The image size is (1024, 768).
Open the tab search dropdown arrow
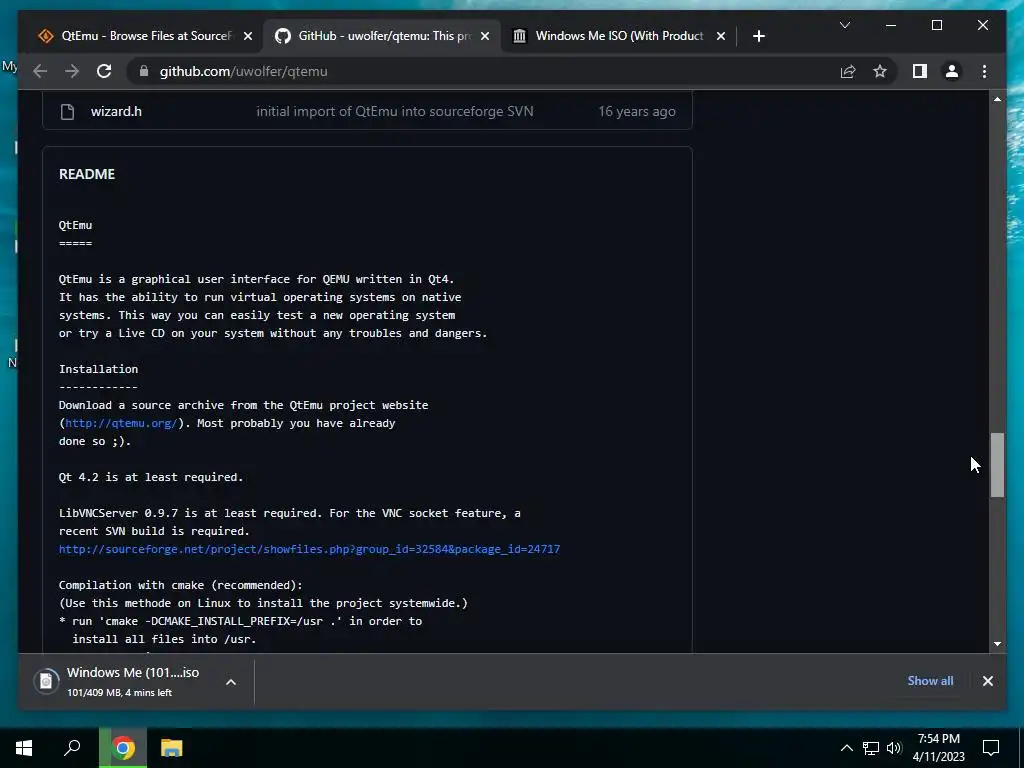tap(844, 25)
